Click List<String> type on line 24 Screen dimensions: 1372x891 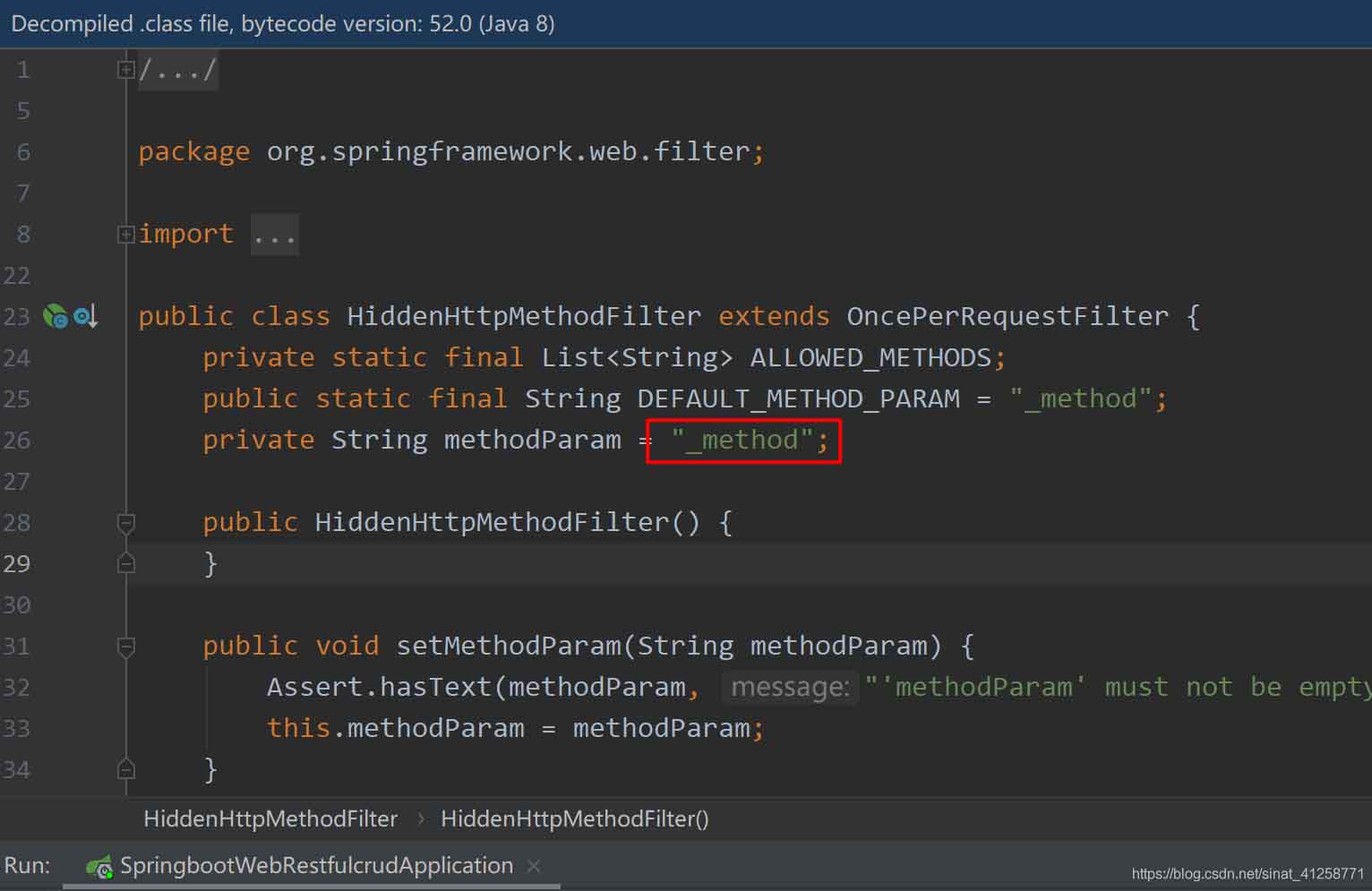[637, 357]
